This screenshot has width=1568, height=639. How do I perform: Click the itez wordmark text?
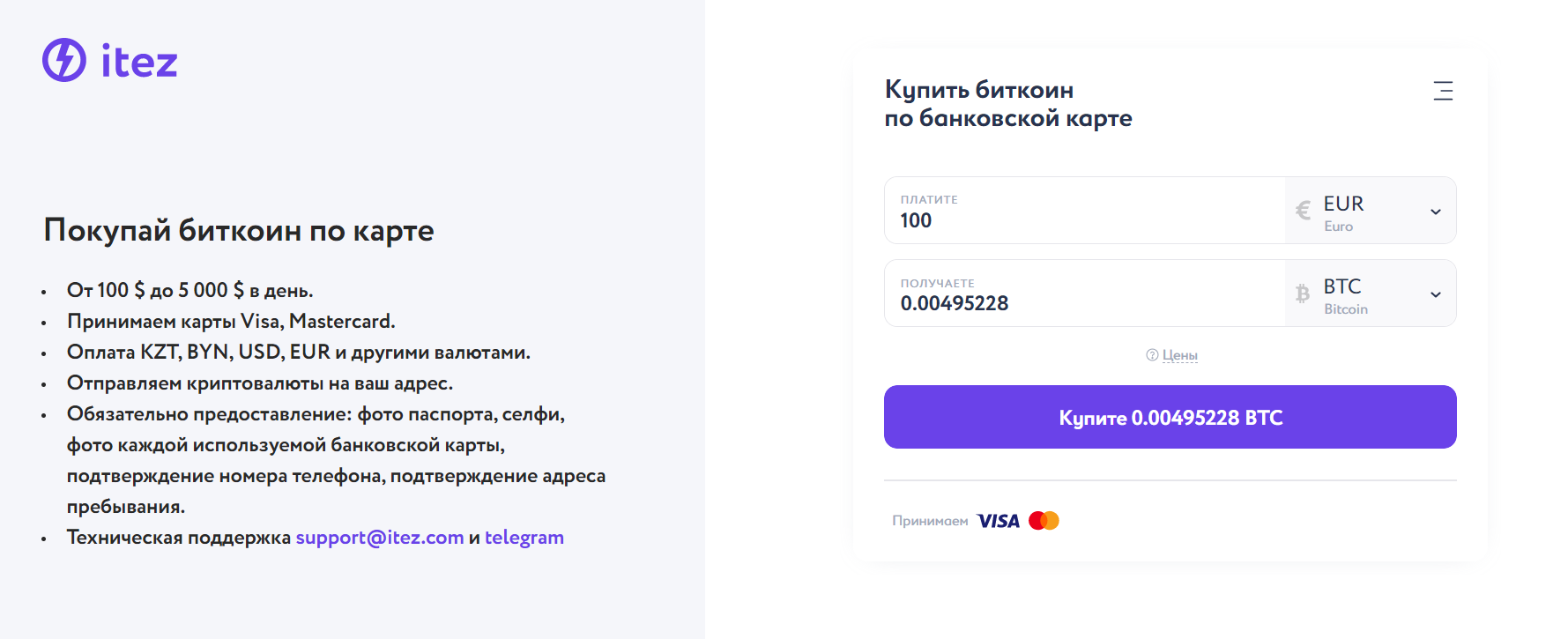(x=139, y=61)
